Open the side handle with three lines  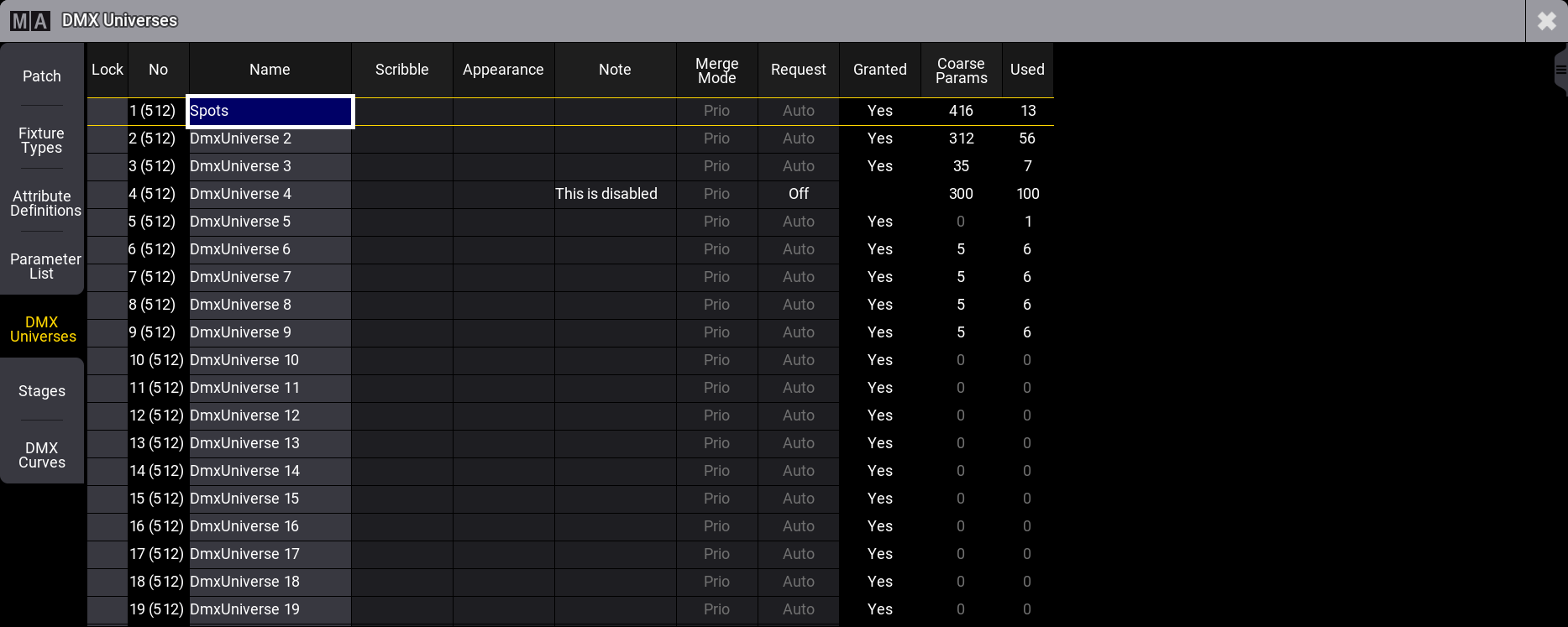click(1560, 71)
